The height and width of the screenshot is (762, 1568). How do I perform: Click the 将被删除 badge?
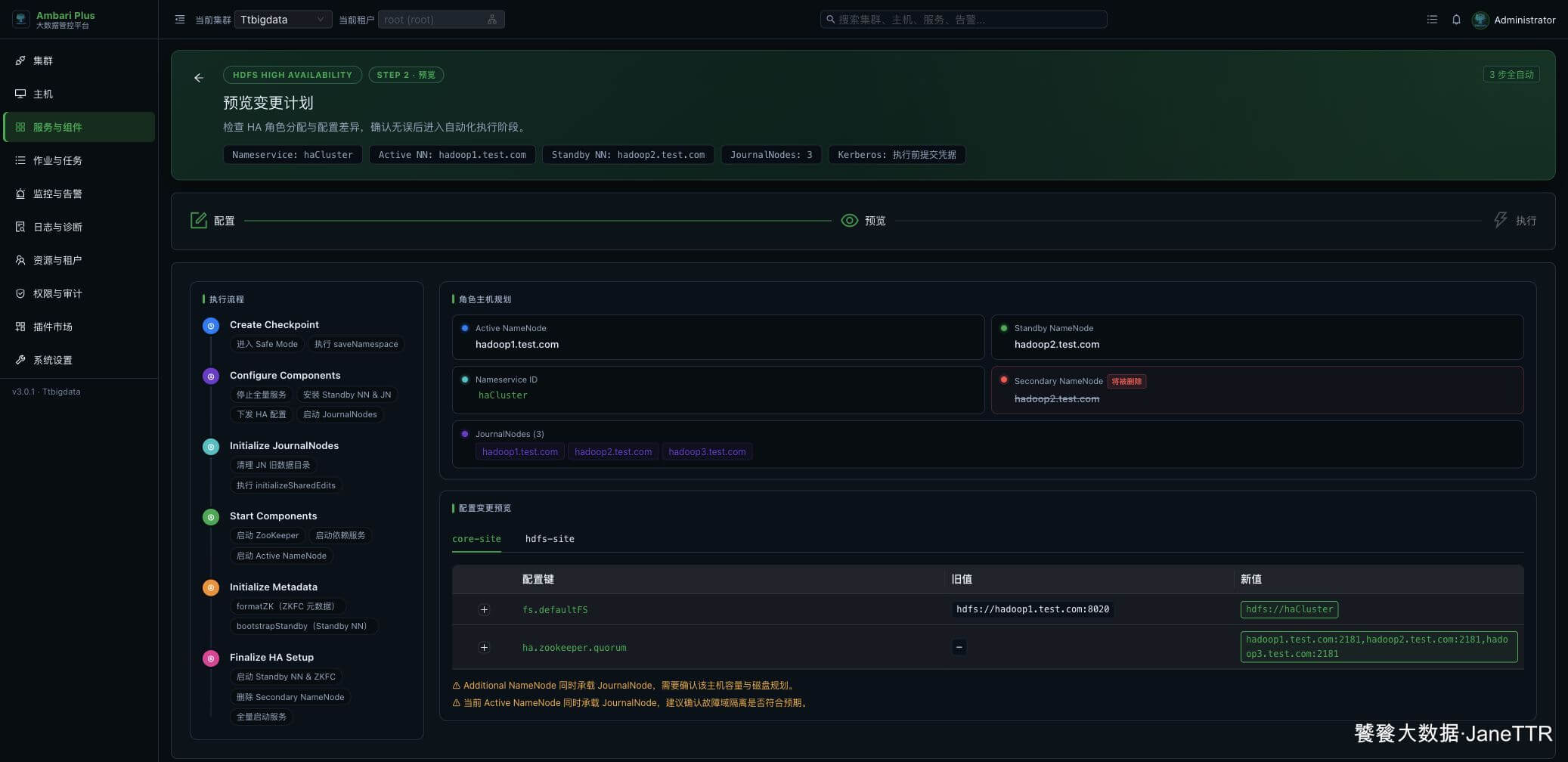[1126, 382]
